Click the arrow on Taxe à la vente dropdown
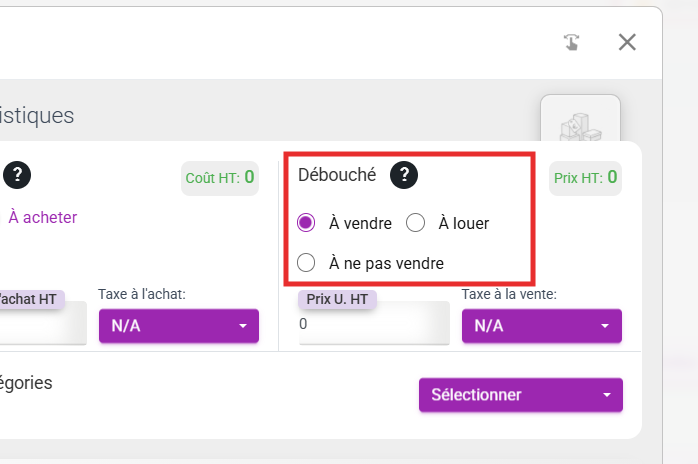This screenshot has width=698, height=464. (x=605, y=326)
